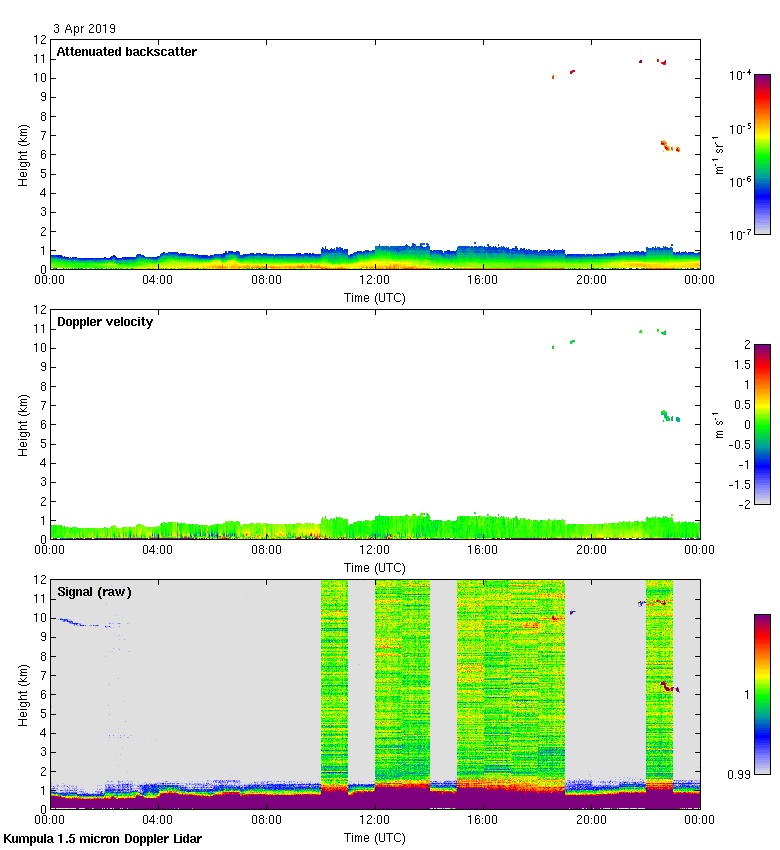Click 'Time (UTC)' label under the backscatter plot

pyautogui.click(x=375, y=297)
